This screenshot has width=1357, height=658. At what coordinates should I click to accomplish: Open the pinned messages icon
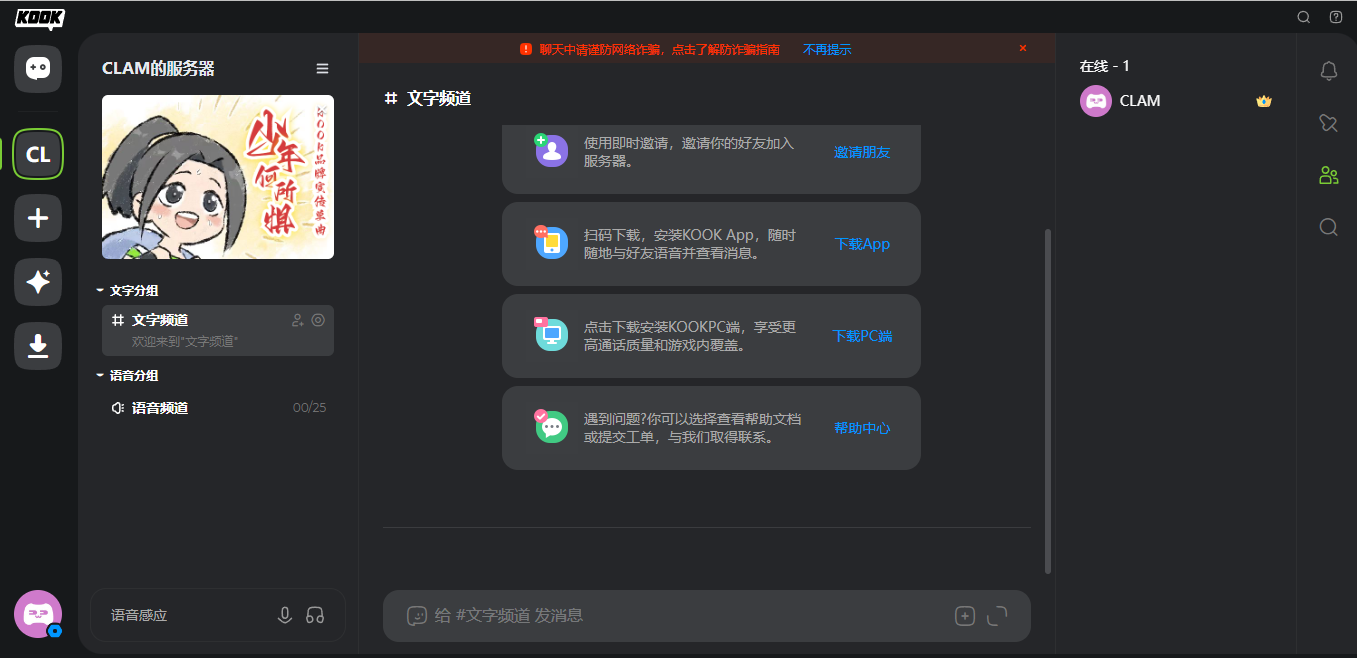1328,123
